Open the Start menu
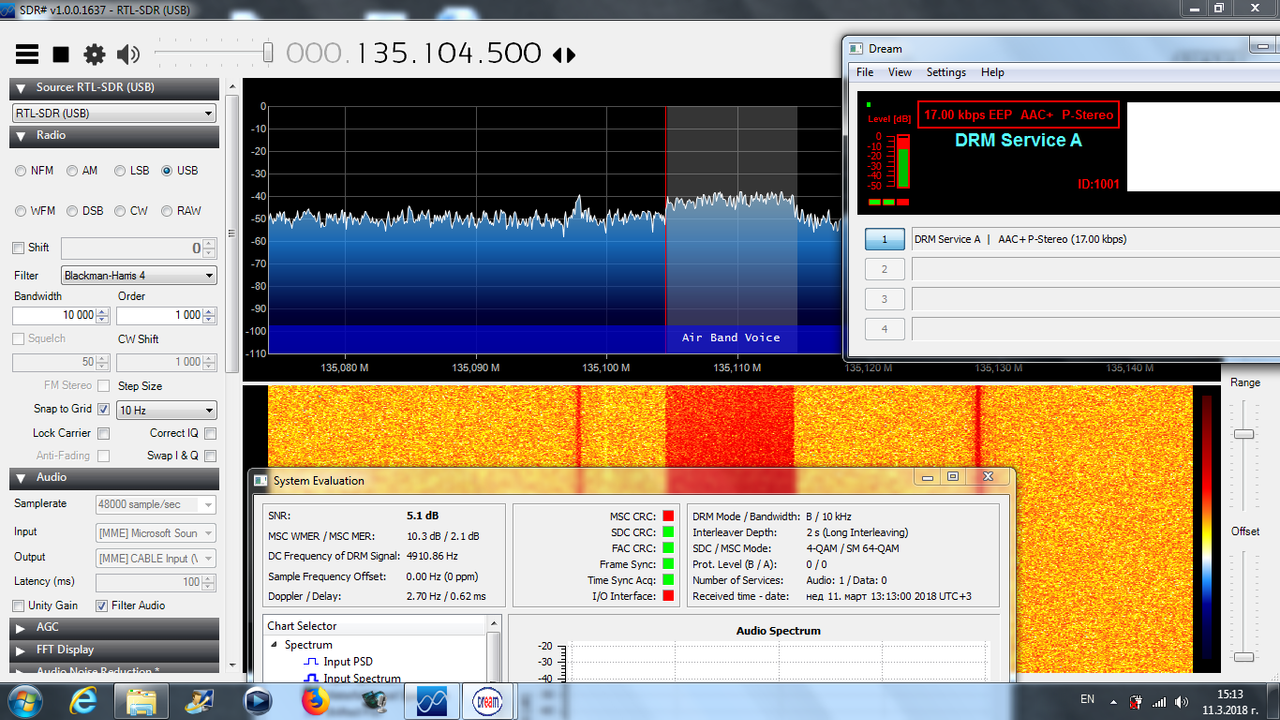Screen dimensions: 1280x720 click(23, 700)
